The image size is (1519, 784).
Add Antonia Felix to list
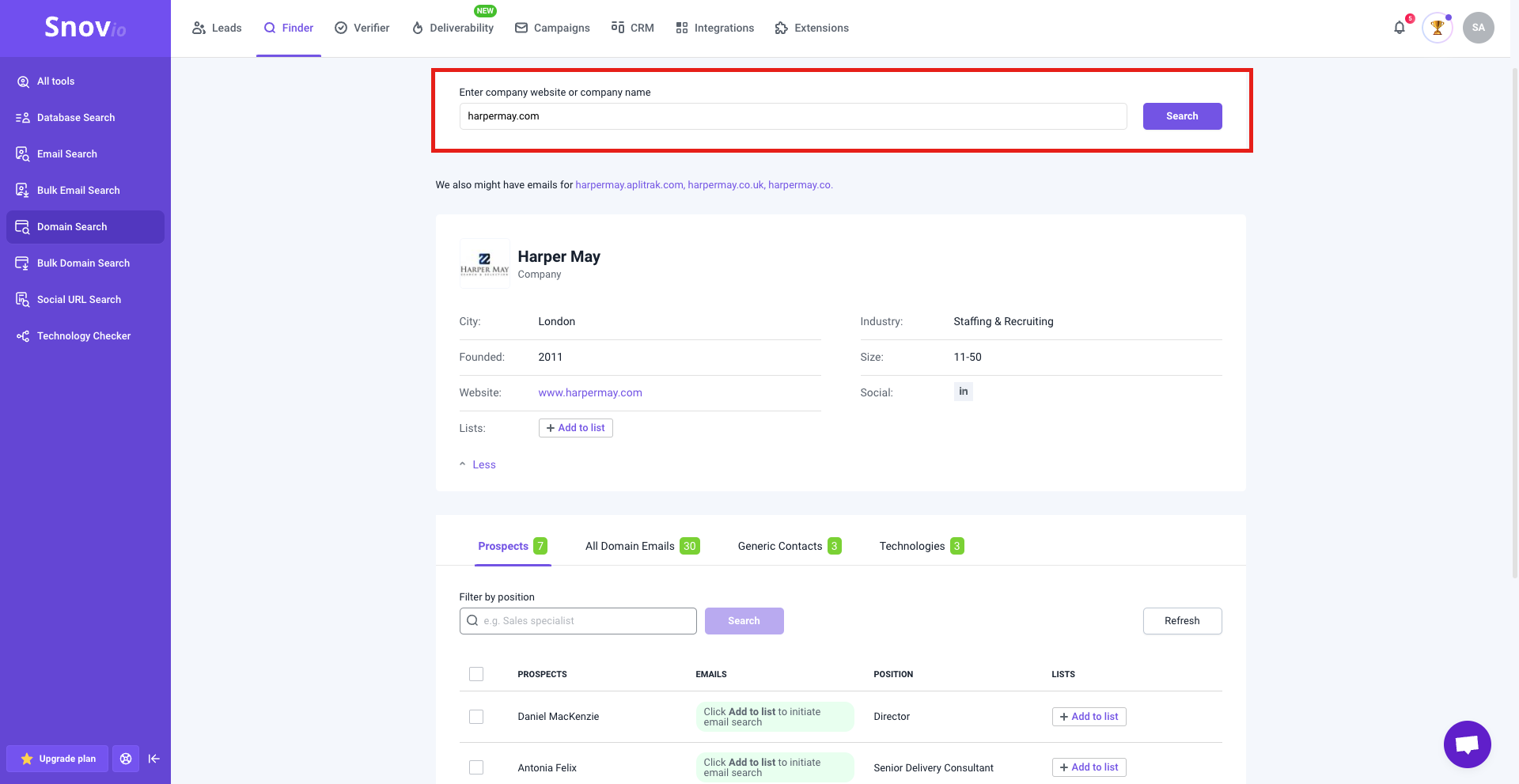1089,767
